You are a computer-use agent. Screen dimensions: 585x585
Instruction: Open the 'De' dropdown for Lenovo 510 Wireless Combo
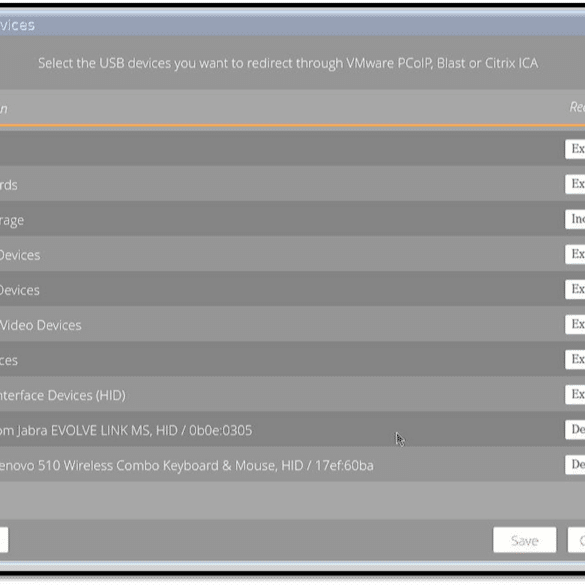pos(575,464)
